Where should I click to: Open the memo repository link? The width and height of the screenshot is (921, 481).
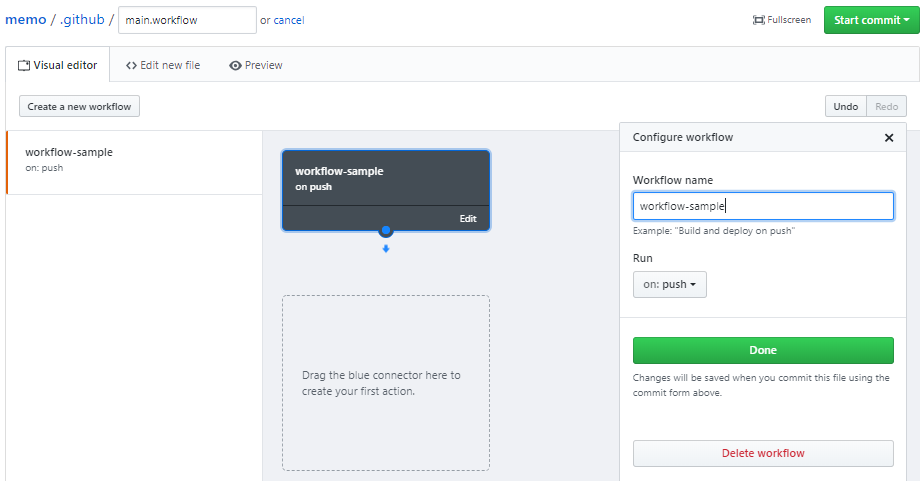(x=25, y=20)
